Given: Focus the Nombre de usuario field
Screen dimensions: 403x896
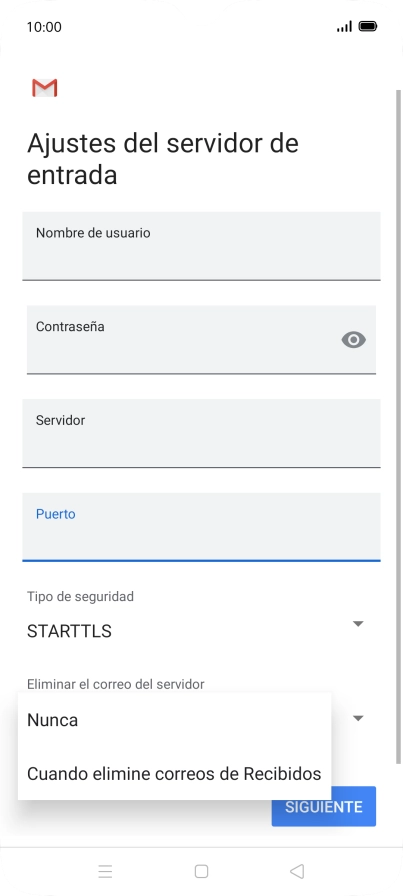Looking at the screenshot, I should (x=201, y=246).
